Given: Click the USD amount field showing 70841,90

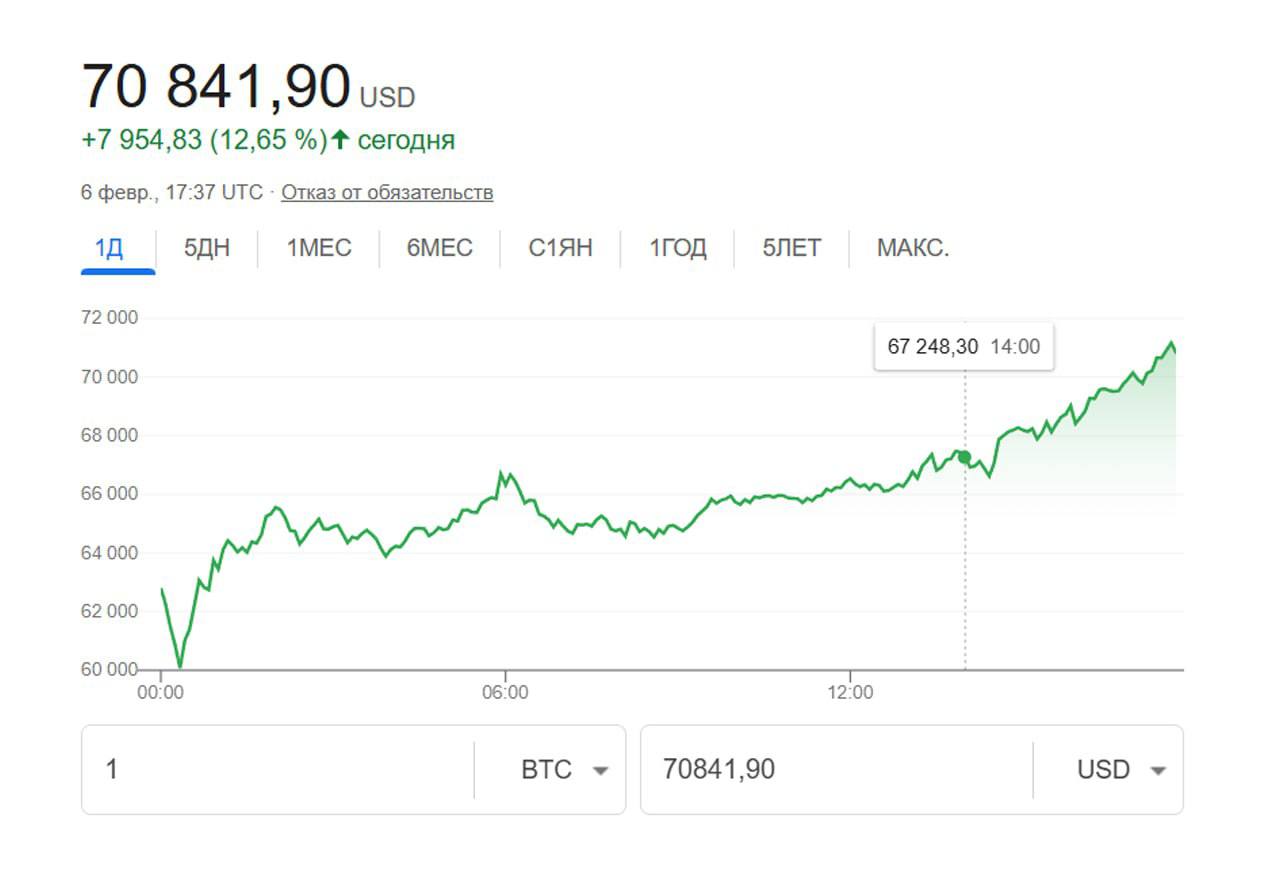Looking at the screenshot, I should coord(836,770).
